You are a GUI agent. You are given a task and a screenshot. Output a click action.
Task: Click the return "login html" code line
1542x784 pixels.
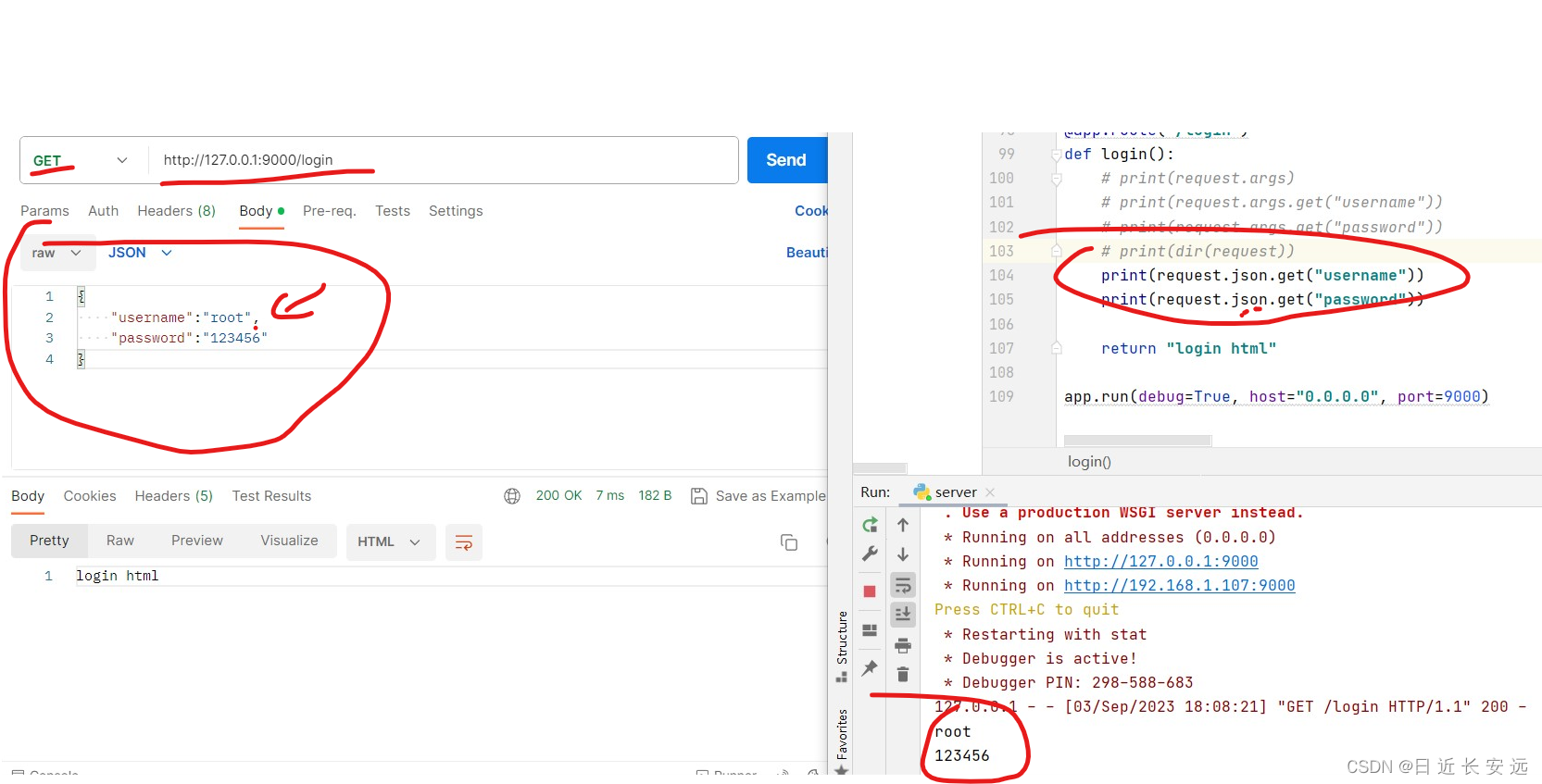pyautogui.click(x=1188, y=348)
